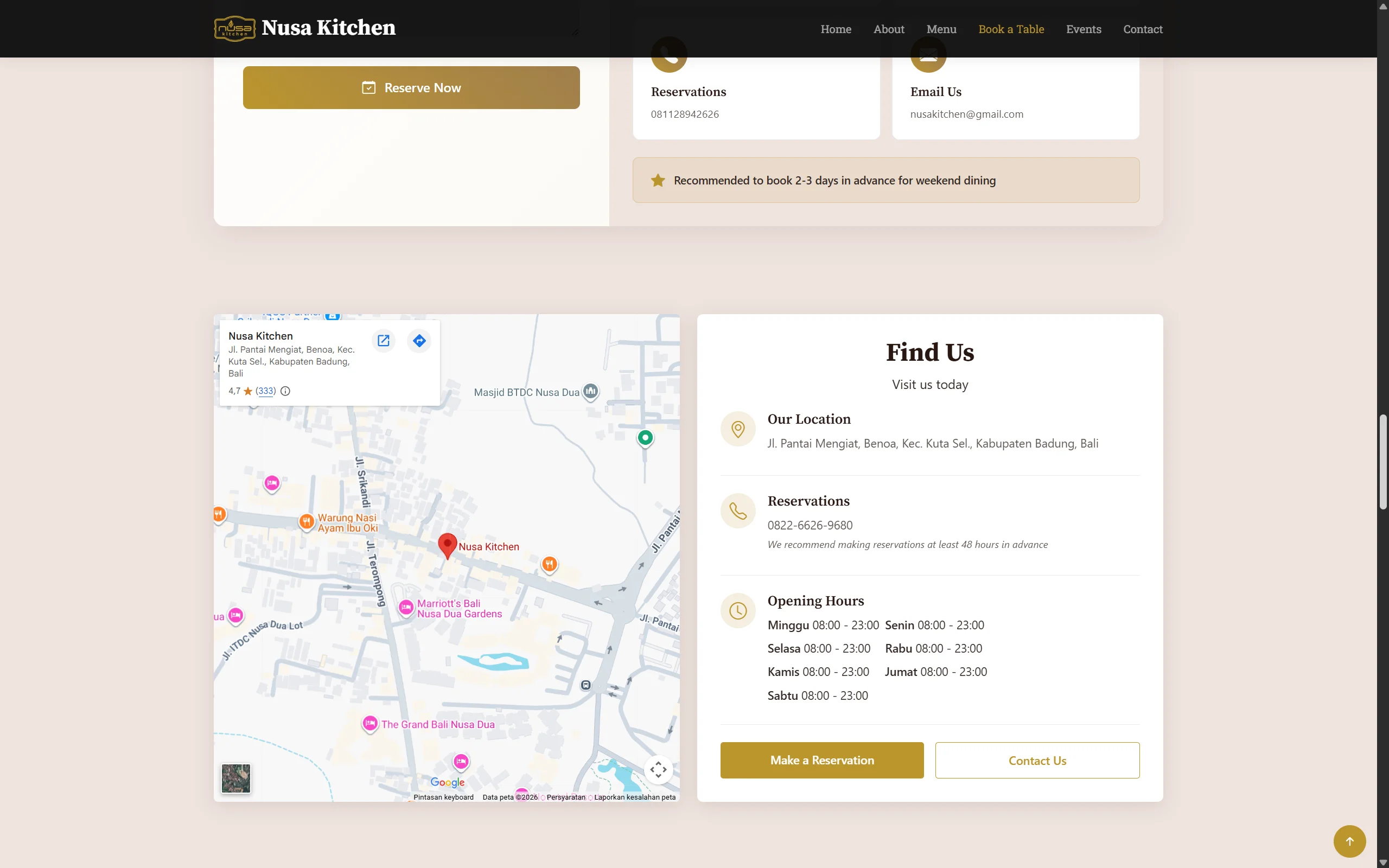Screen dimensions: 1389x868
Task: Click the page vertical scrollbar thumb
Action: click(1382, 462)
